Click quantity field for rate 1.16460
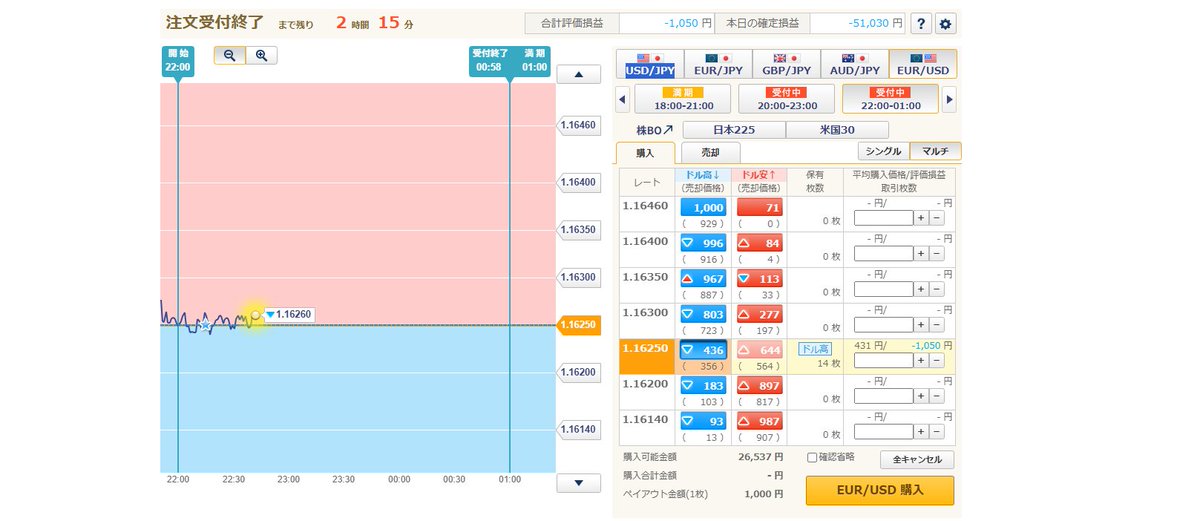The image size is (1200, 521). [x=885, y=217]
